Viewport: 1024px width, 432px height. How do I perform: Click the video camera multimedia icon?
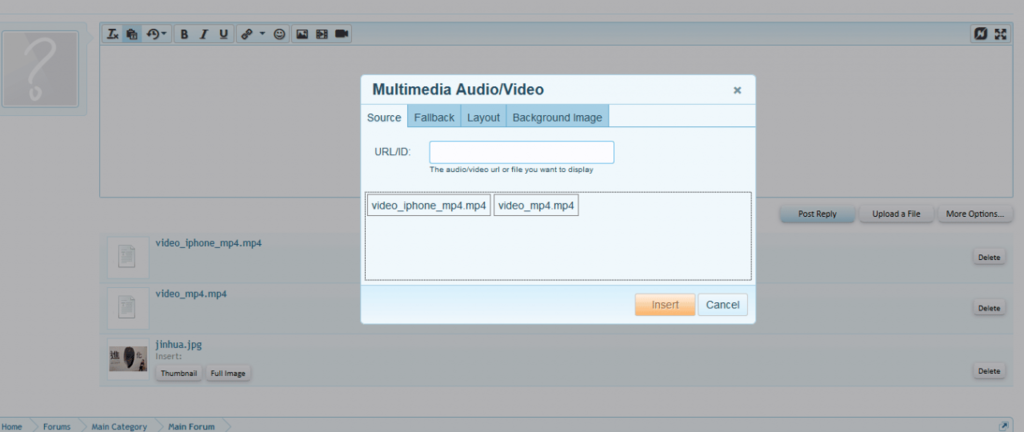[342, 34]
